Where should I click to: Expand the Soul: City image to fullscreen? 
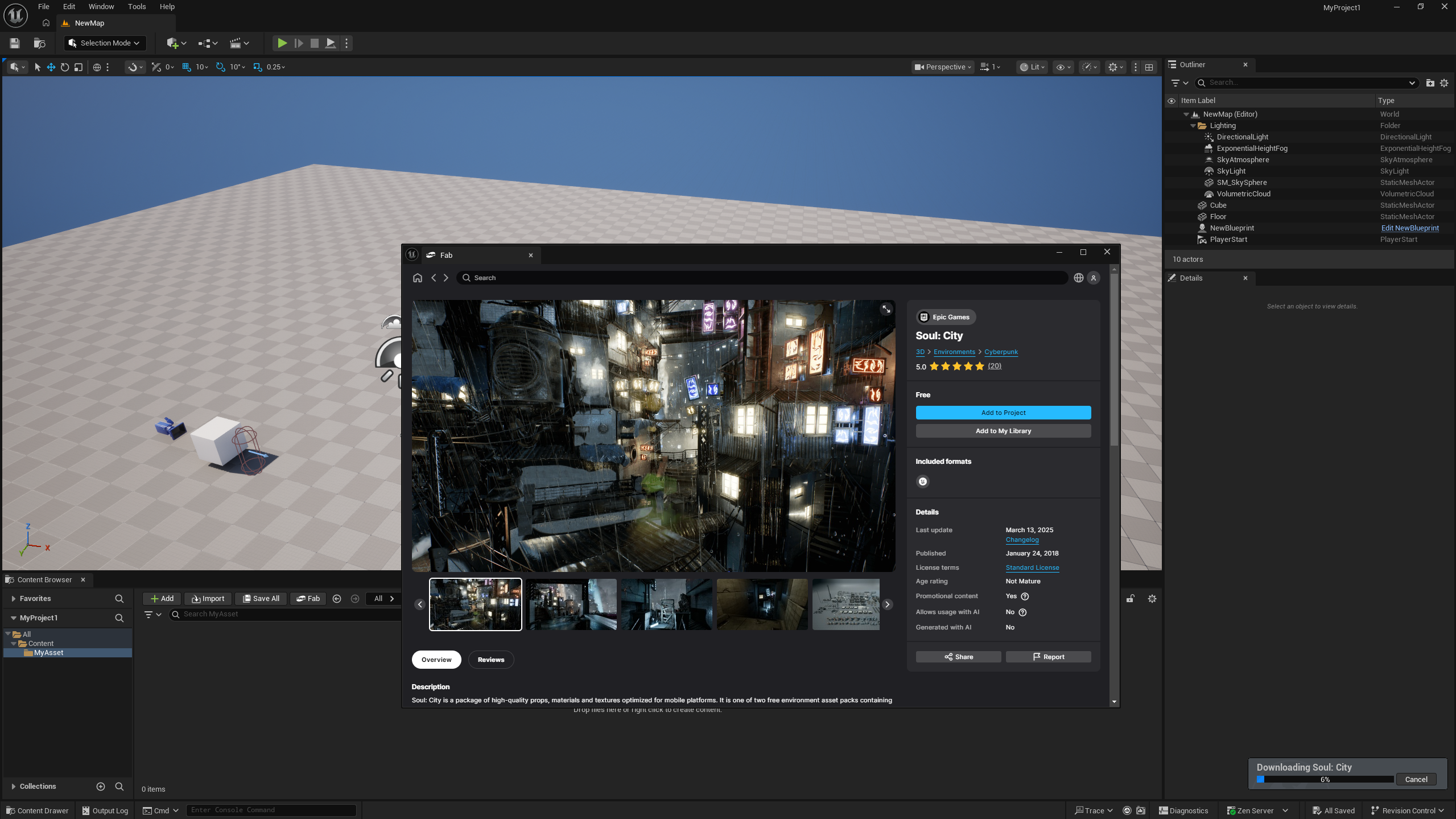[886, 309]
